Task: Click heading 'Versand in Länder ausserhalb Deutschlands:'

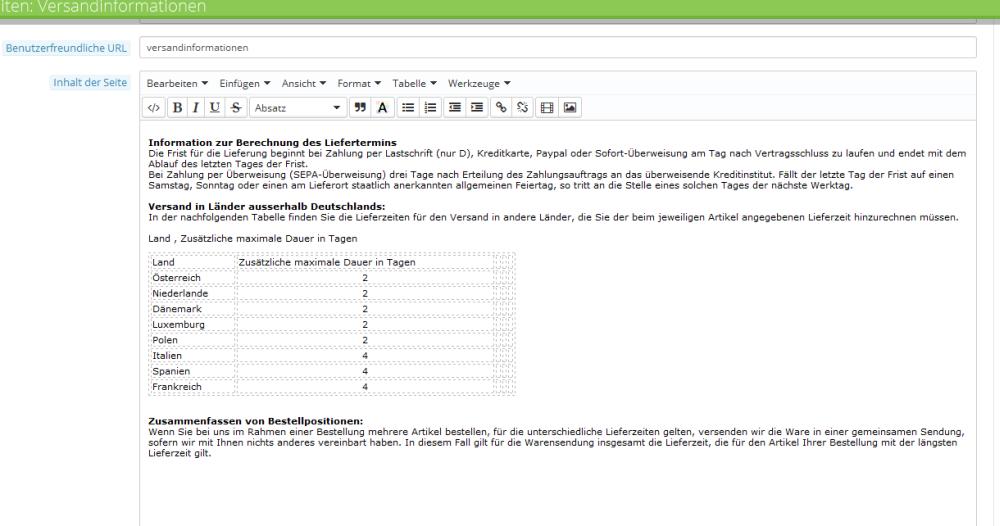Action: pos(267,207)
